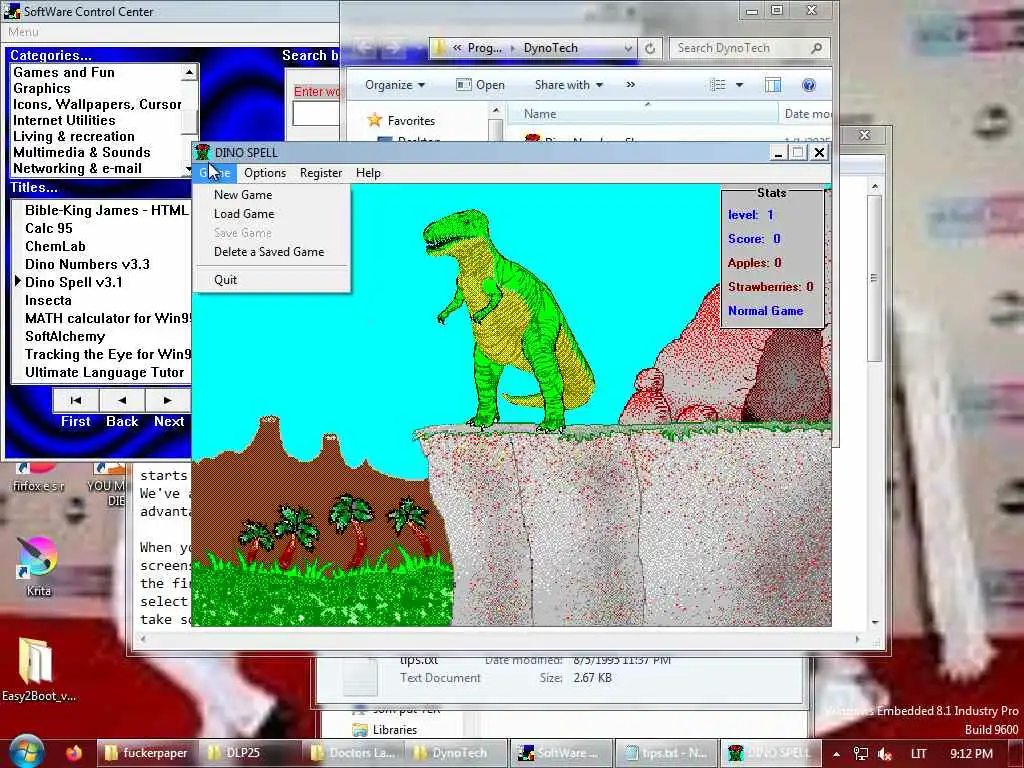Select Internet Utilities category
The image size is (1024, 768).
click(x=64, y=120)
